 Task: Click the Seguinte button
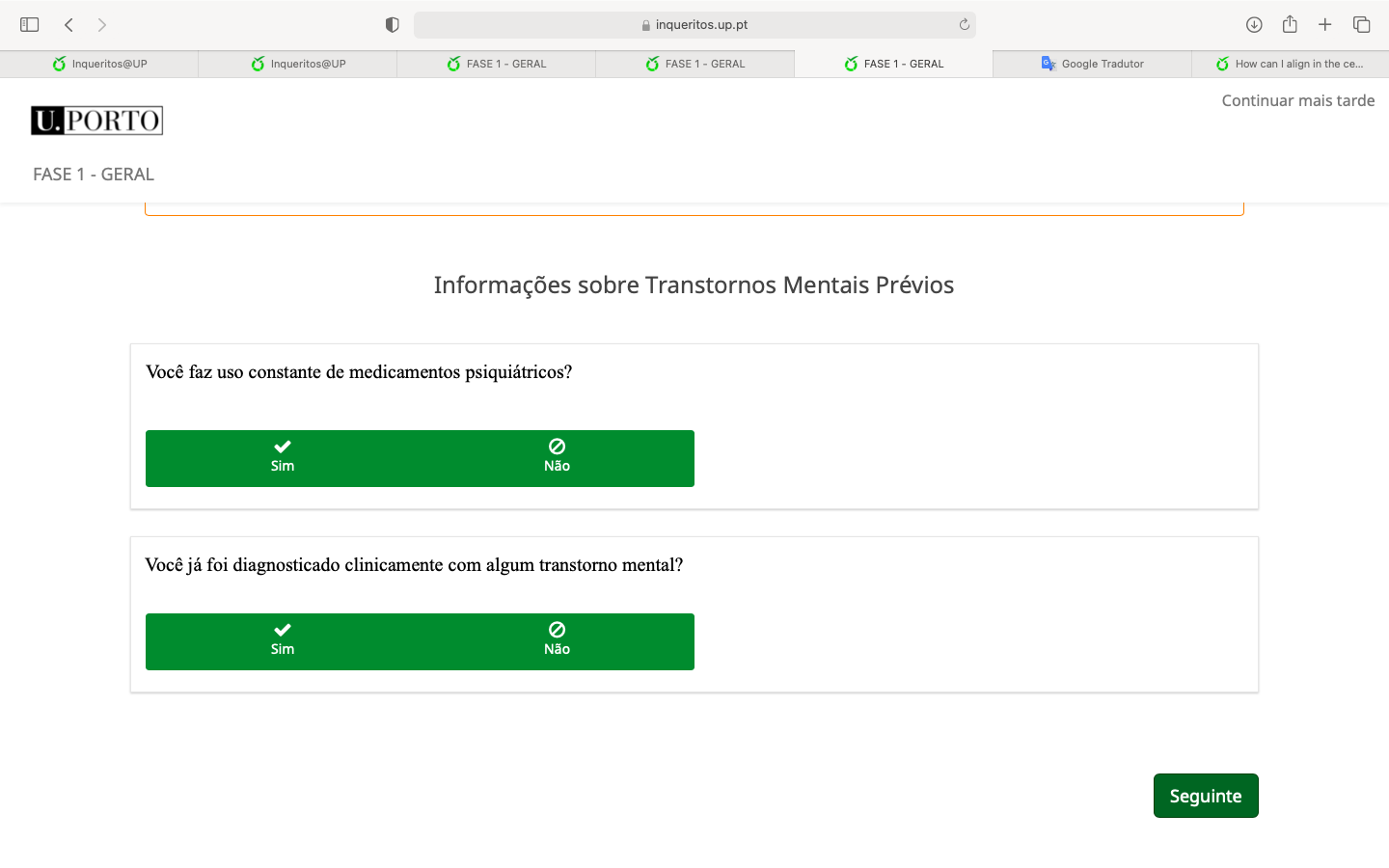(1206, 796)
